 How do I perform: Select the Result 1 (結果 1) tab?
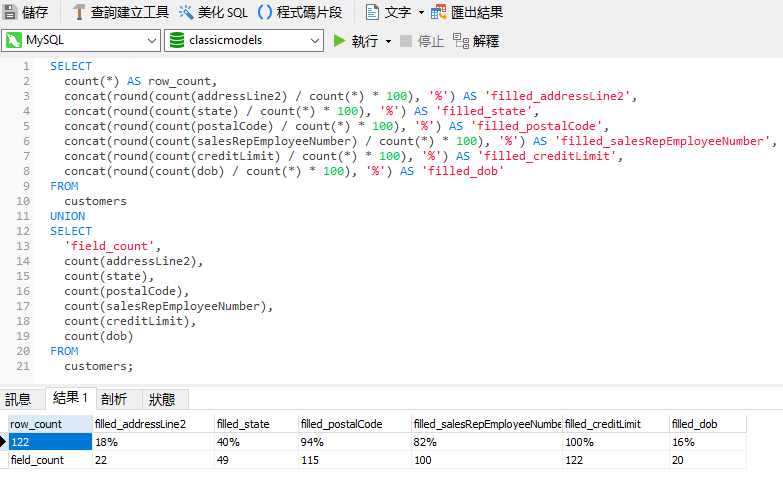pos(70,398)
